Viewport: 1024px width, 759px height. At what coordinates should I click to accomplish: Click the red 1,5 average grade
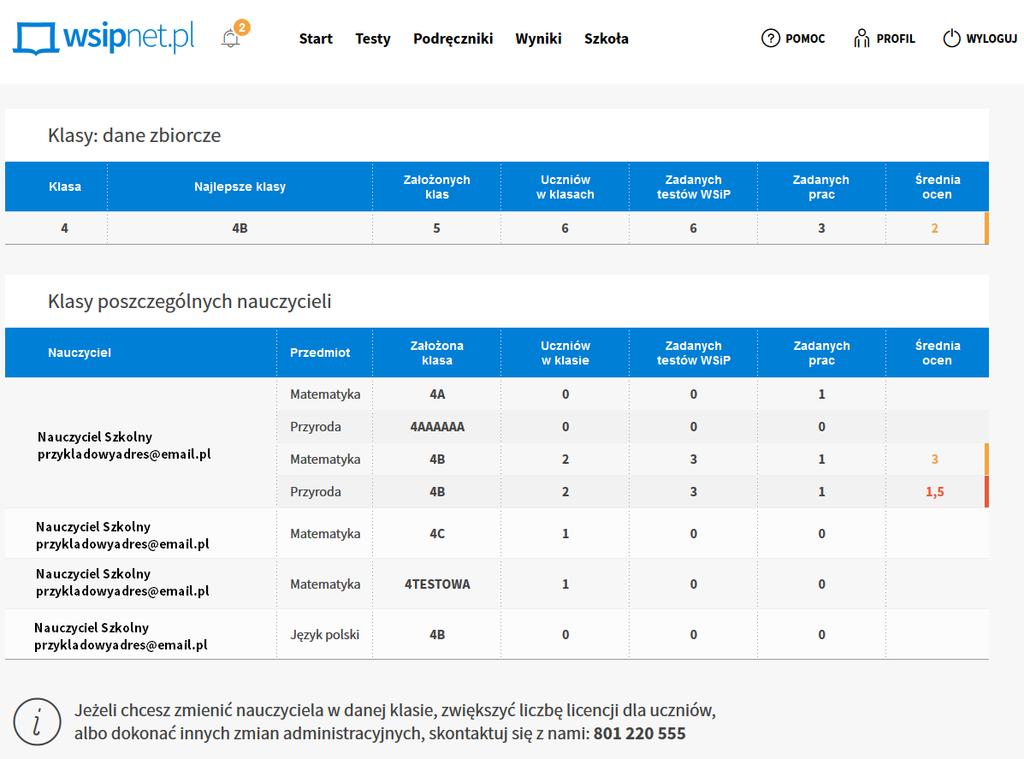pyautogui.click(x=935, y=492)
